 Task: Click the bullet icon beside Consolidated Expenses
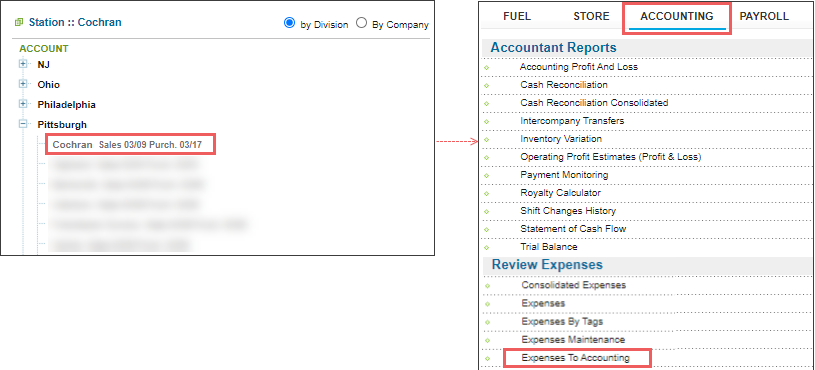click(x=487, y=286)
